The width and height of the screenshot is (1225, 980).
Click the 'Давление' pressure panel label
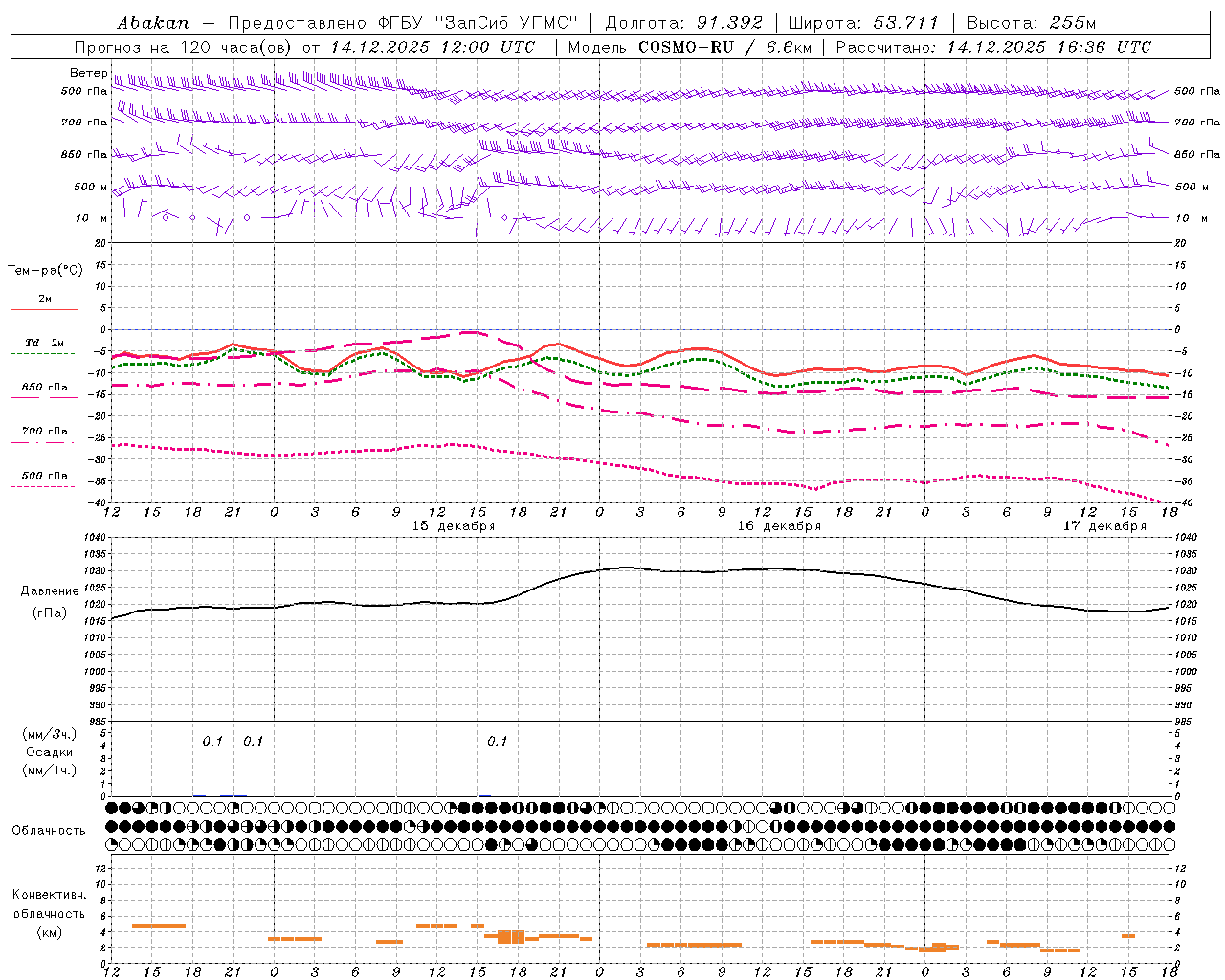[50, 591]
